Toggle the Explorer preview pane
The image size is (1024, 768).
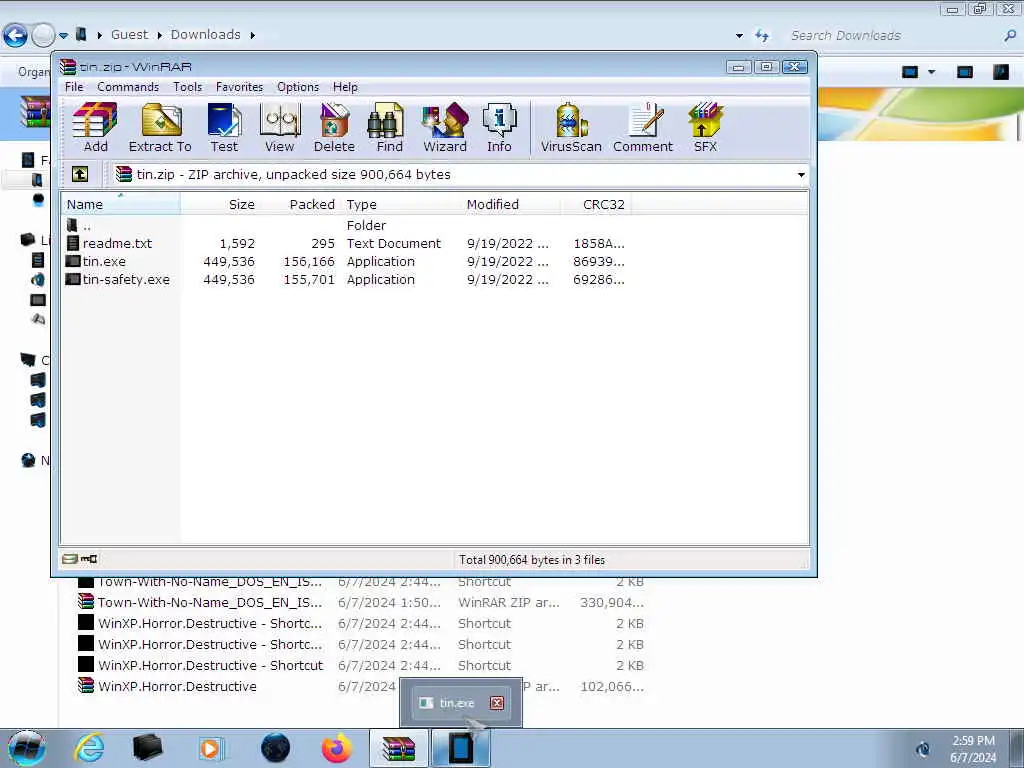tap(965, 72)
